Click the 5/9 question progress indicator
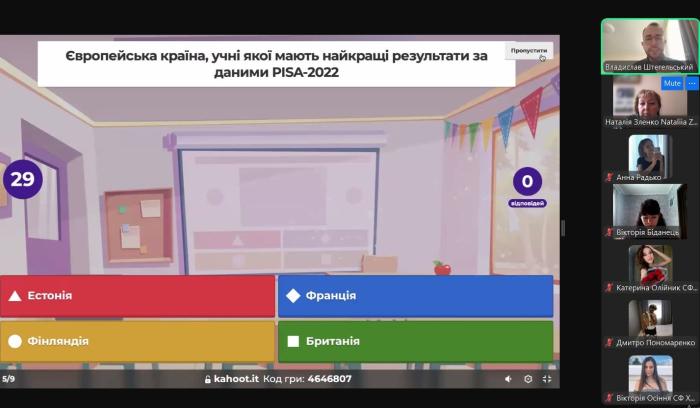The image size is (700, 408). coord(9,379)
